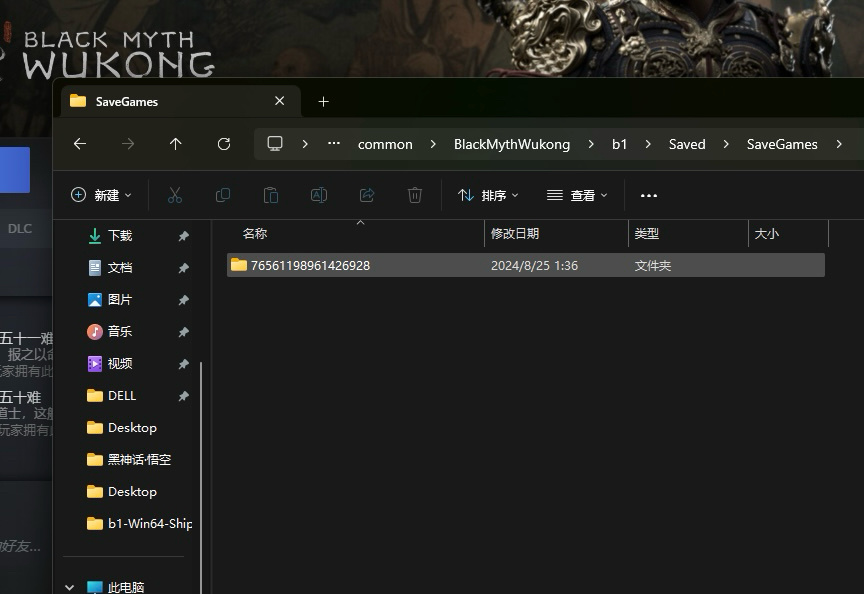This screenshot has height=594, width=864.
Task: Sort by the 大小 (Size) column header
Action: click(x=788, y=234)
